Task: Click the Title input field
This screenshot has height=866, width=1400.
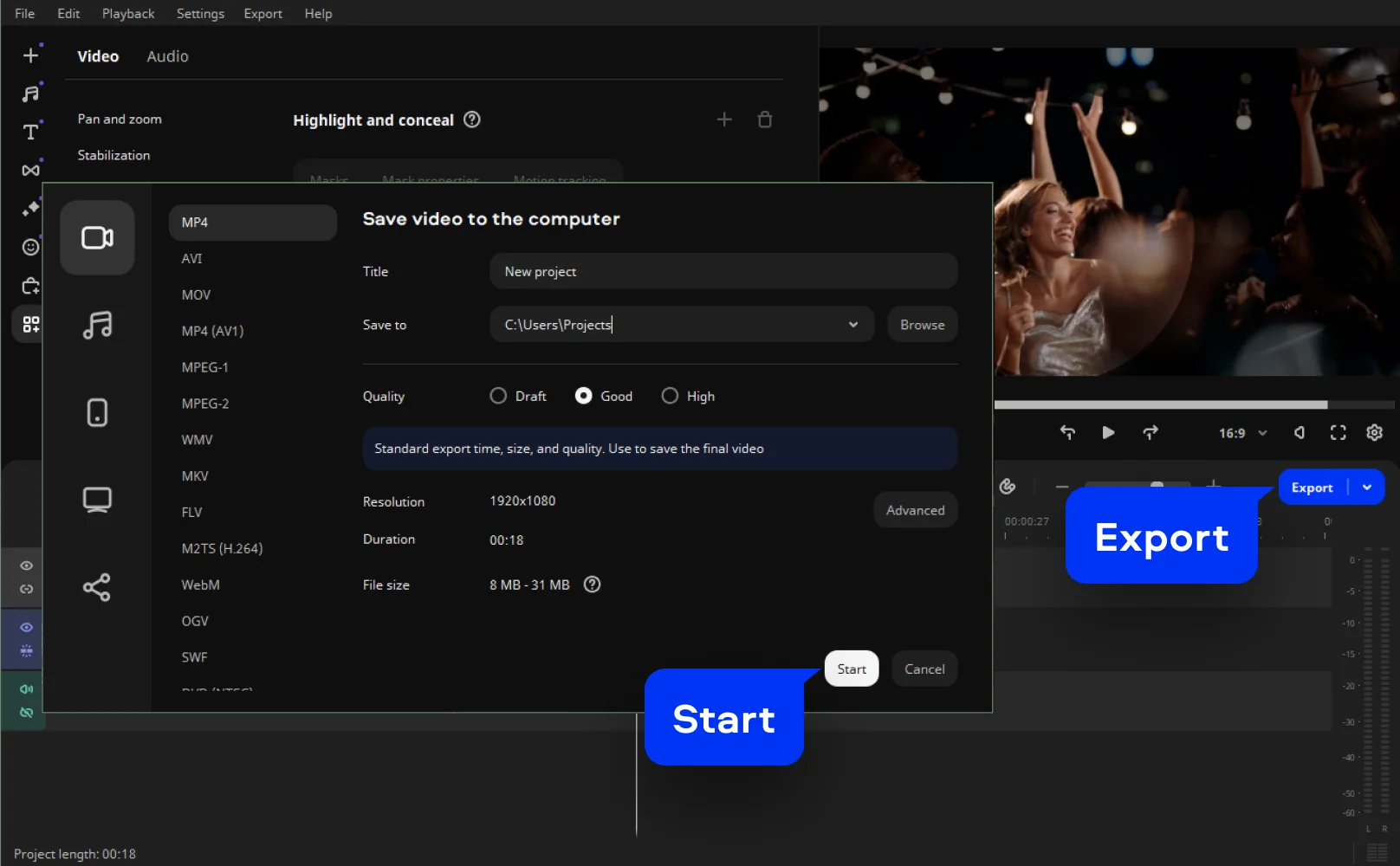Action: tap(723, 271)
